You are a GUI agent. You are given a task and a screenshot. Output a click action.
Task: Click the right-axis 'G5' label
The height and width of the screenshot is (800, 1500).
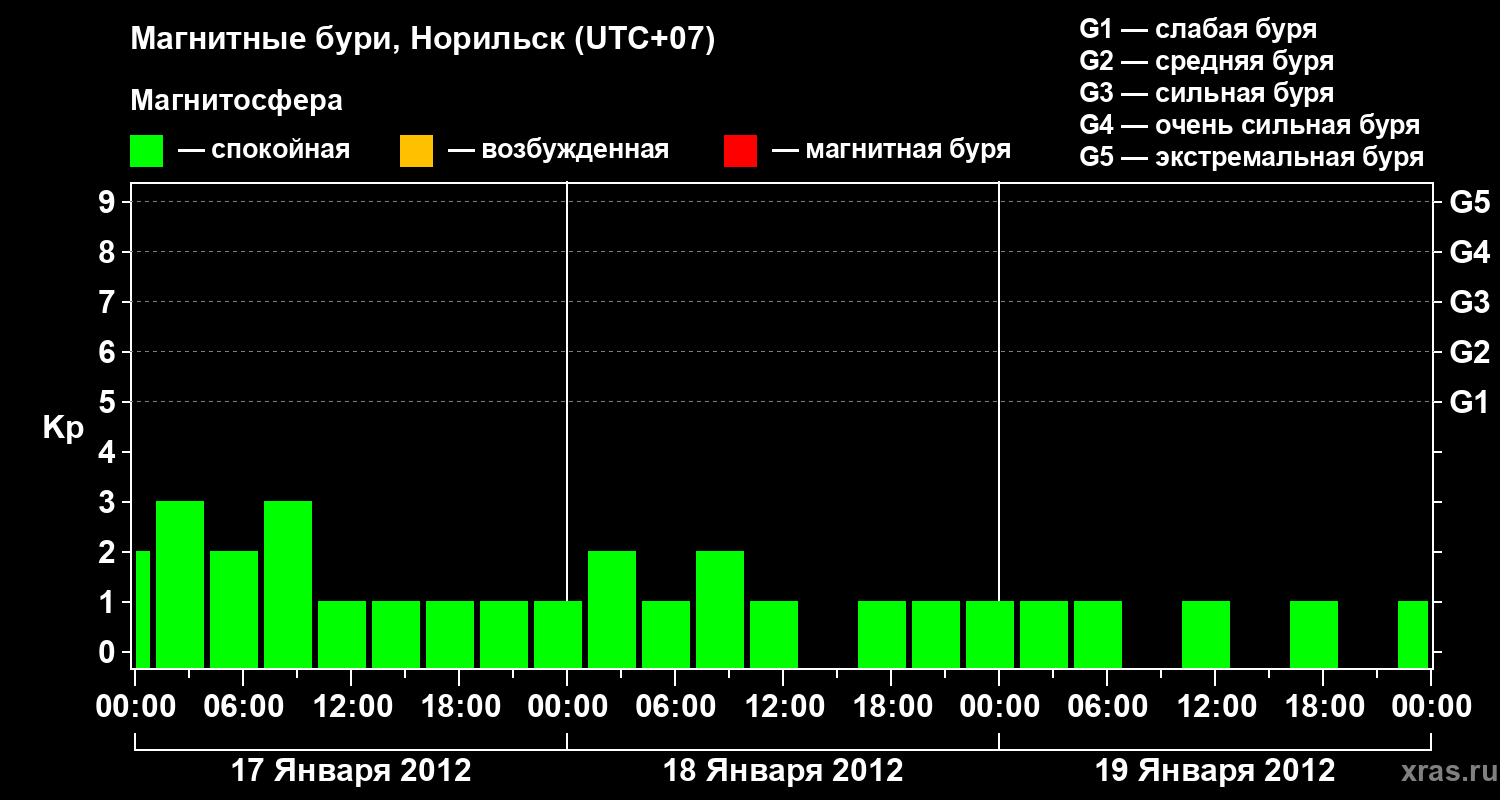[1469, 202]
